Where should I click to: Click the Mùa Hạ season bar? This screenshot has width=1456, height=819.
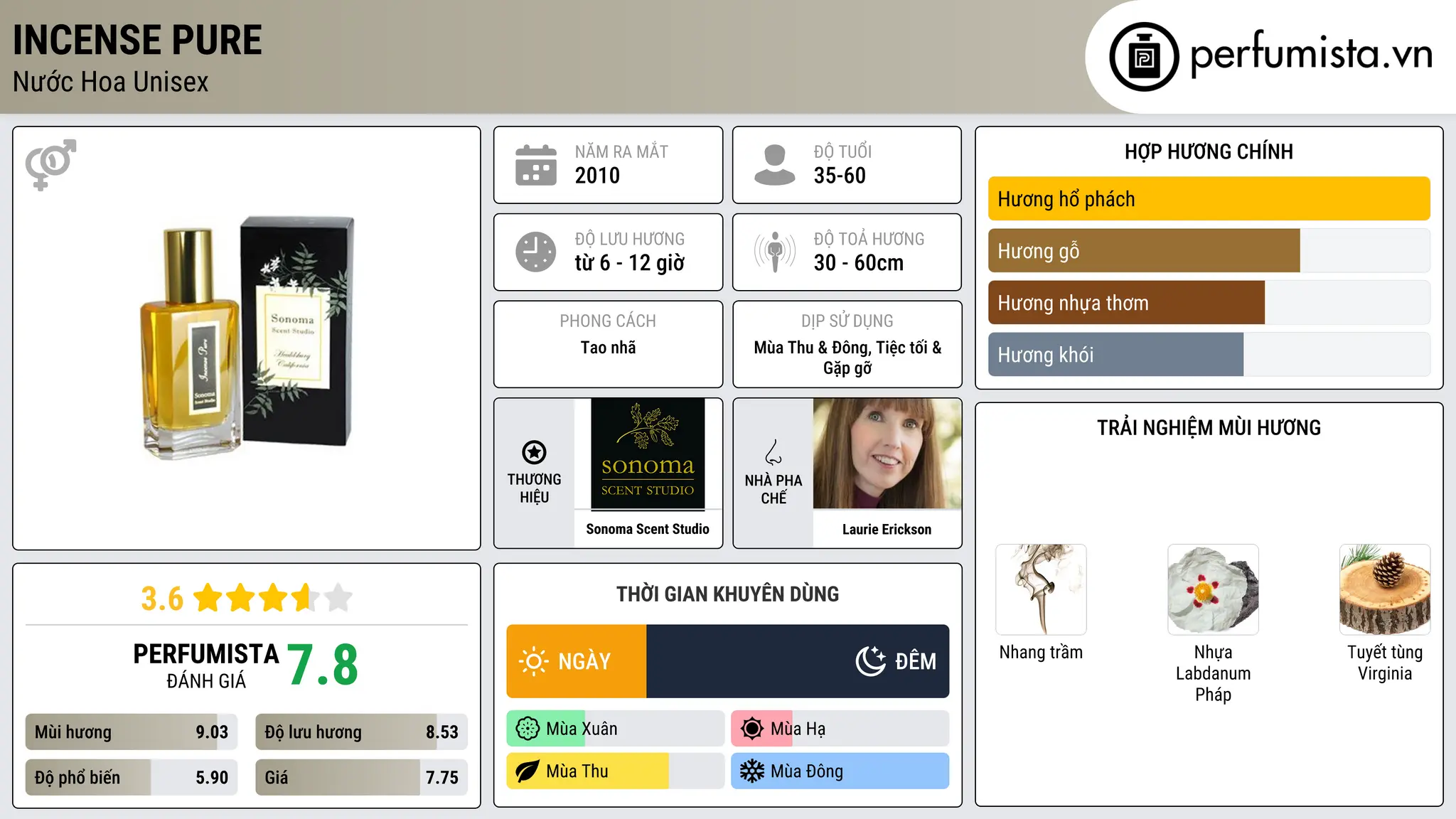tap(840, 729)
